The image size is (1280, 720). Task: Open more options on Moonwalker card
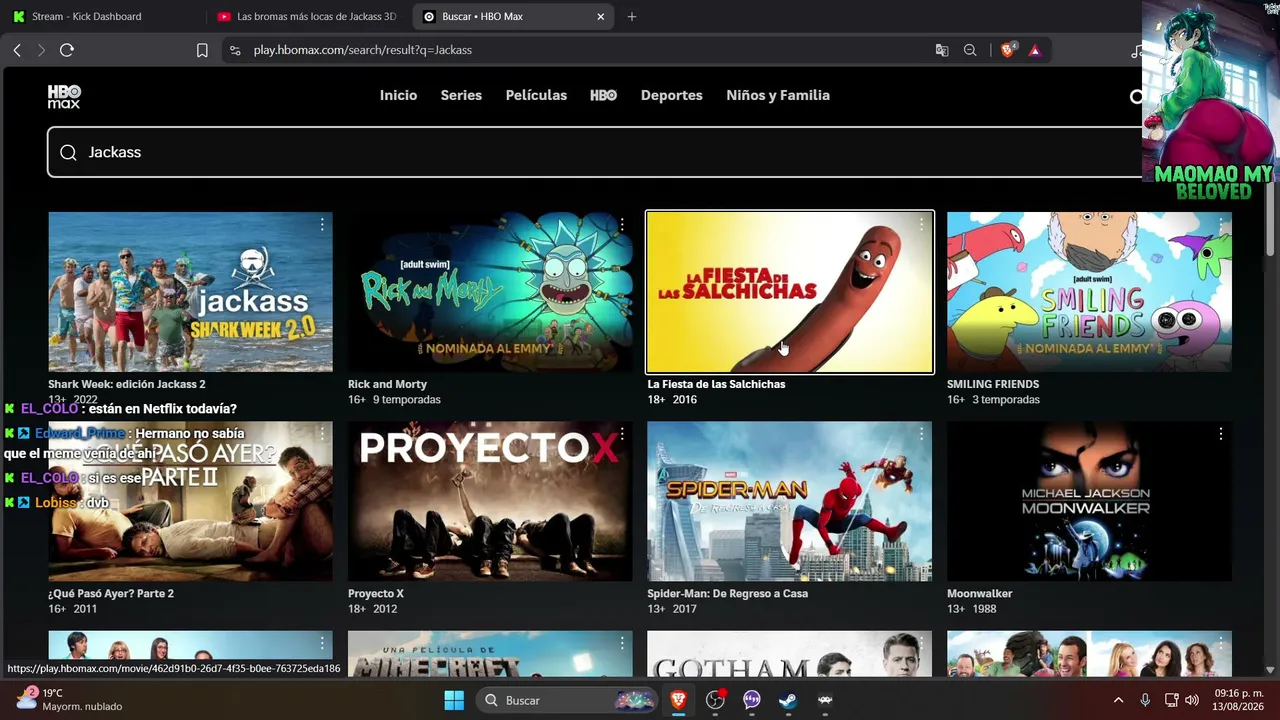tap(1221, 434)
